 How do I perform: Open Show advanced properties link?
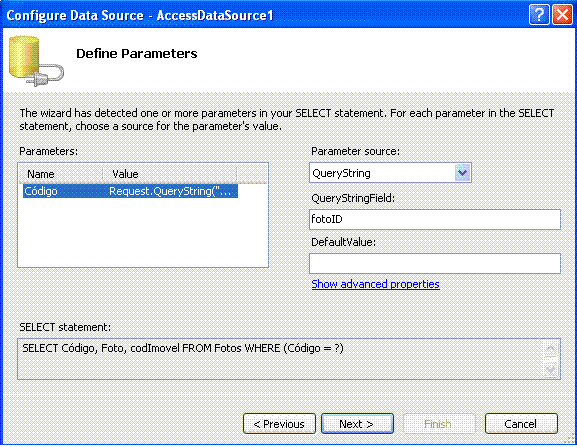(x=375, y=284)
